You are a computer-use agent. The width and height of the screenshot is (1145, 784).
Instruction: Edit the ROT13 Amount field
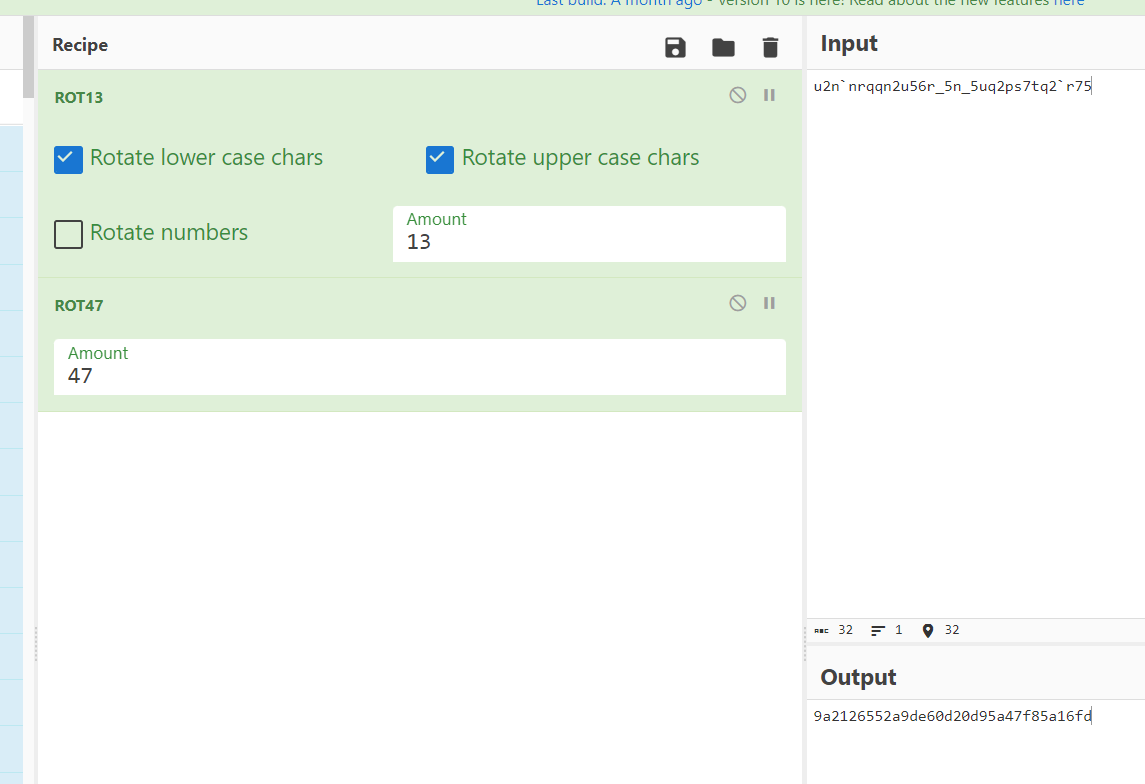point(589,234)
